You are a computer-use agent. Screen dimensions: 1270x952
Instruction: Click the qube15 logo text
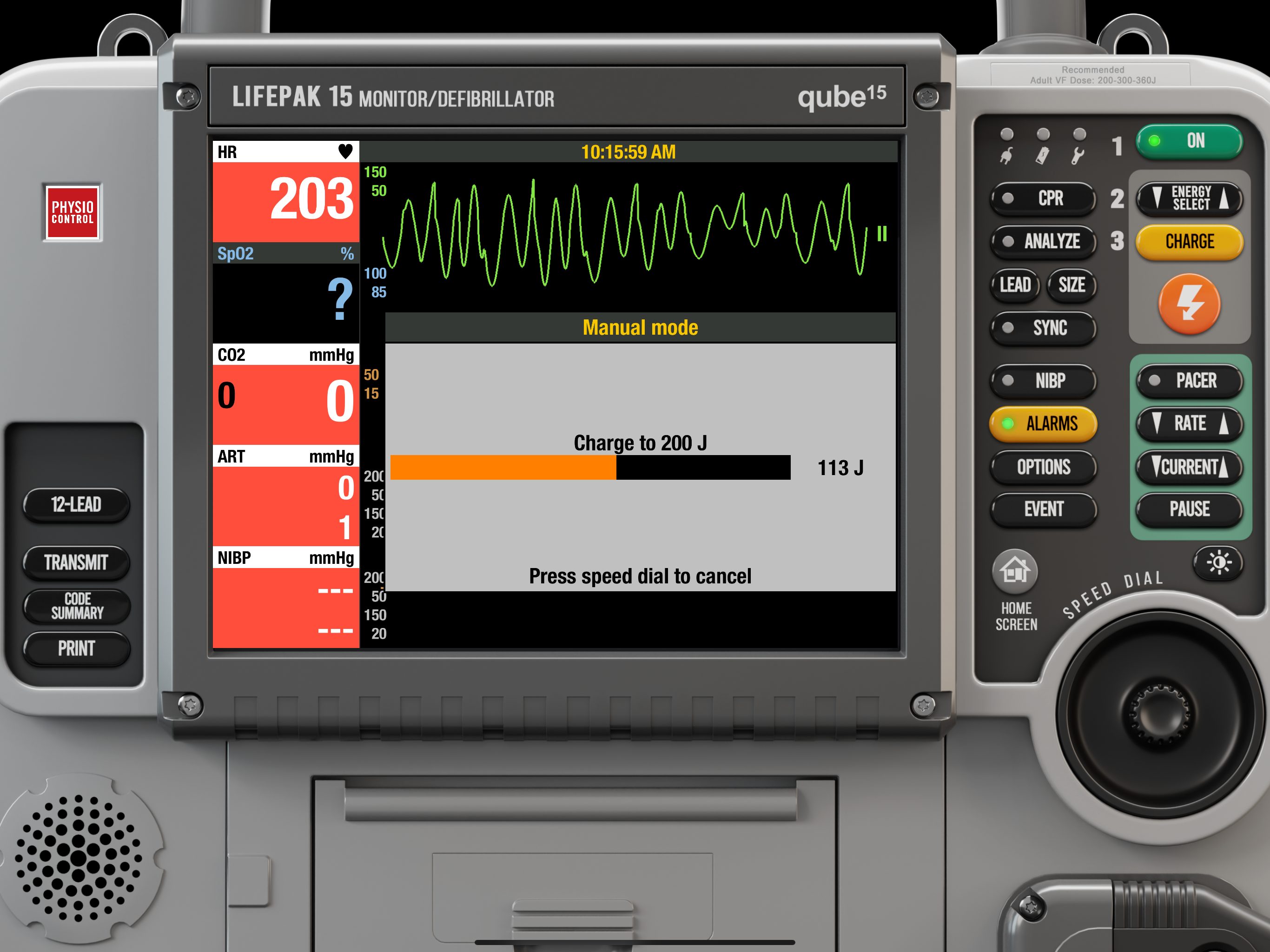click(x=842, y=97)
